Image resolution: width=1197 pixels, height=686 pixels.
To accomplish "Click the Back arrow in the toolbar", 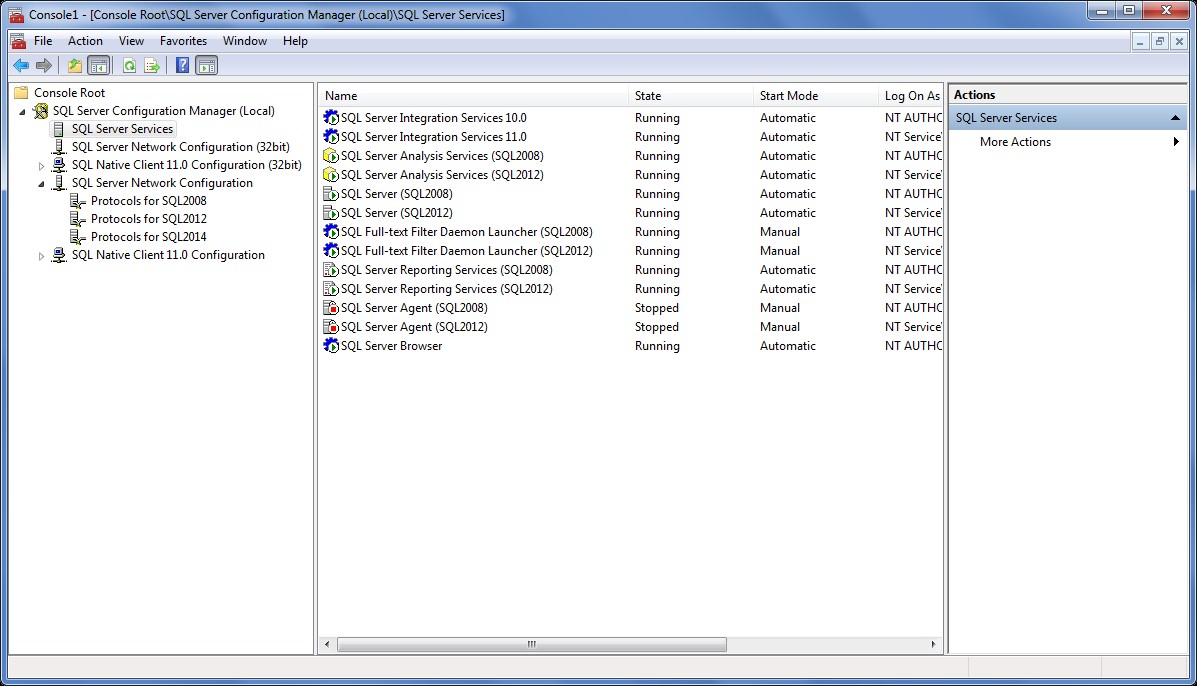I will (x=20, y=66).
